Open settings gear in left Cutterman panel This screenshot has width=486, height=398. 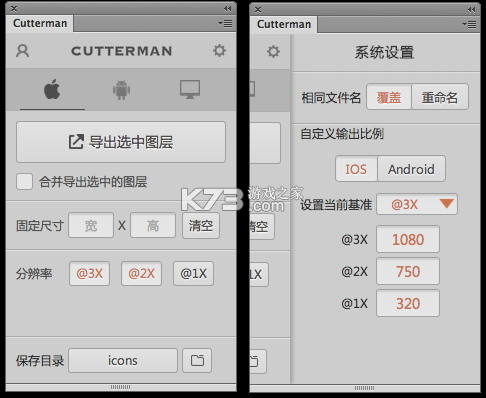219,51
